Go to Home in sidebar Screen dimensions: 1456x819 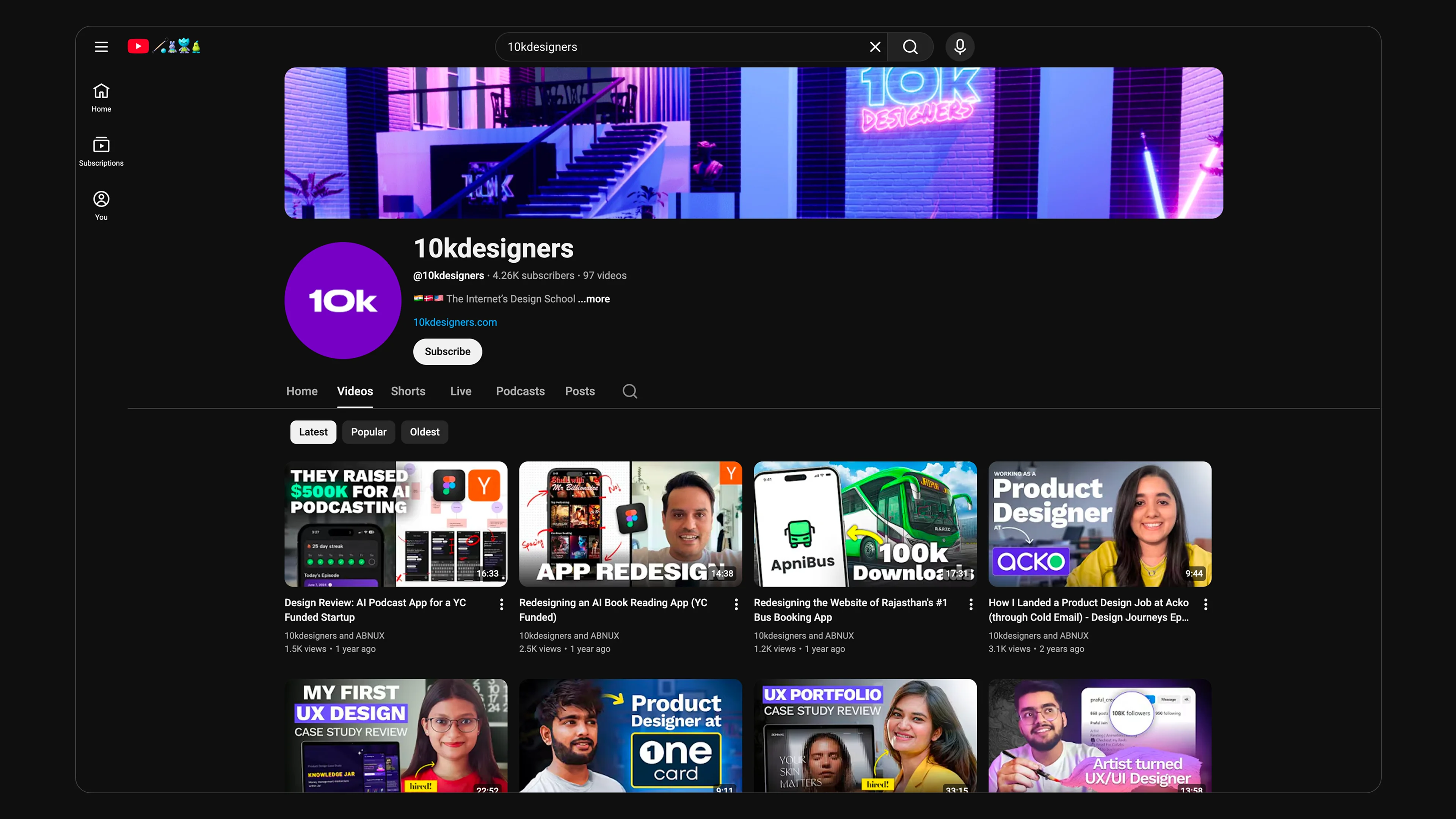click(x=101, y=98)
